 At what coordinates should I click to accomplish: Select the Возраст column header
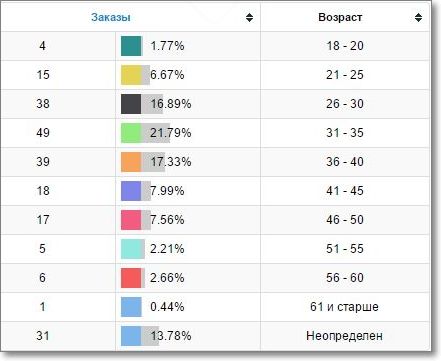click(x=340, y=17)
